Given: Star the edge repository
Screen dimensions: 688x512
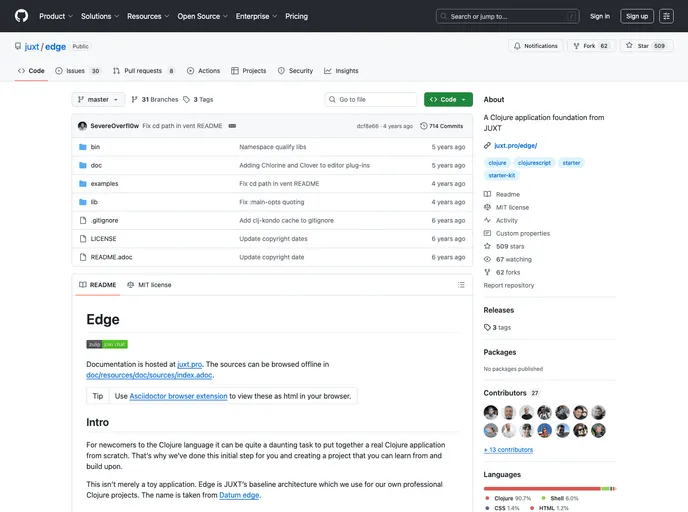Looking at the screenshot, I should (x=647, y=46).
